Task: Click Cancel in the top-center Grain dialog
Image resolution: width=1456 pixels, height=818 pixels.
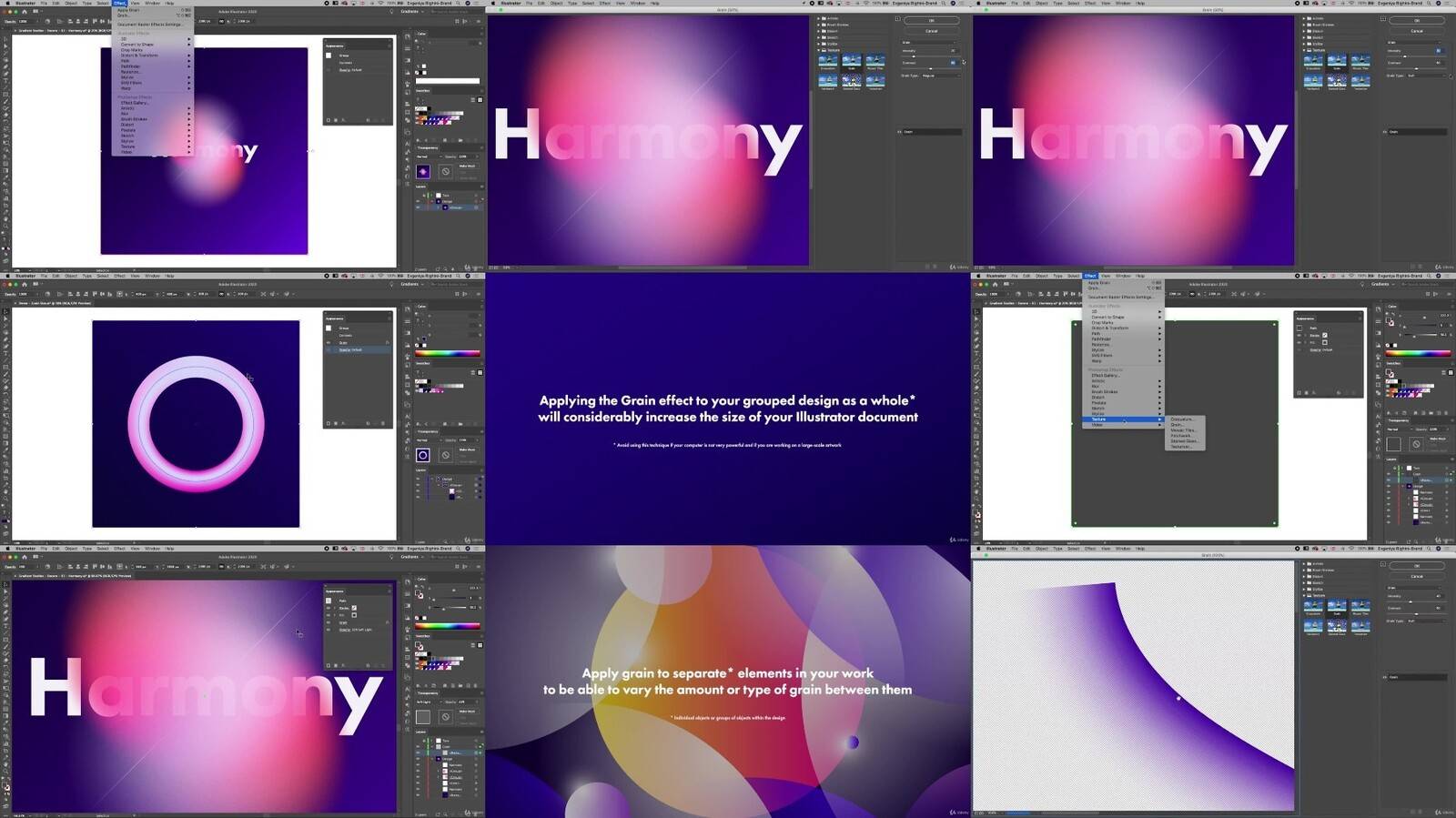Action: pyautogui.click(x=931, y=31)
